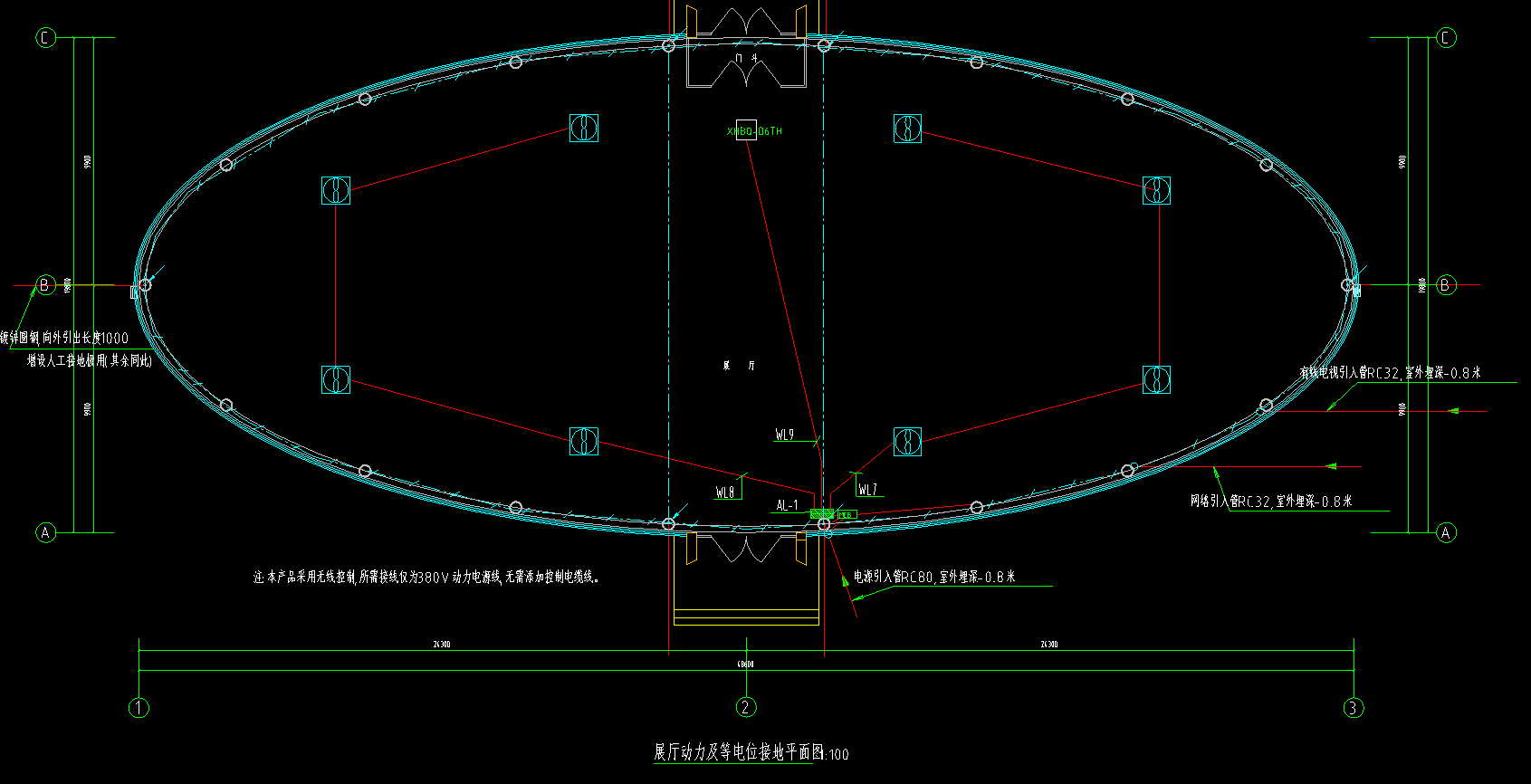Select axis bubble 1 at bottom
This screenshot has height=784, width=1531.
(139, 708)
